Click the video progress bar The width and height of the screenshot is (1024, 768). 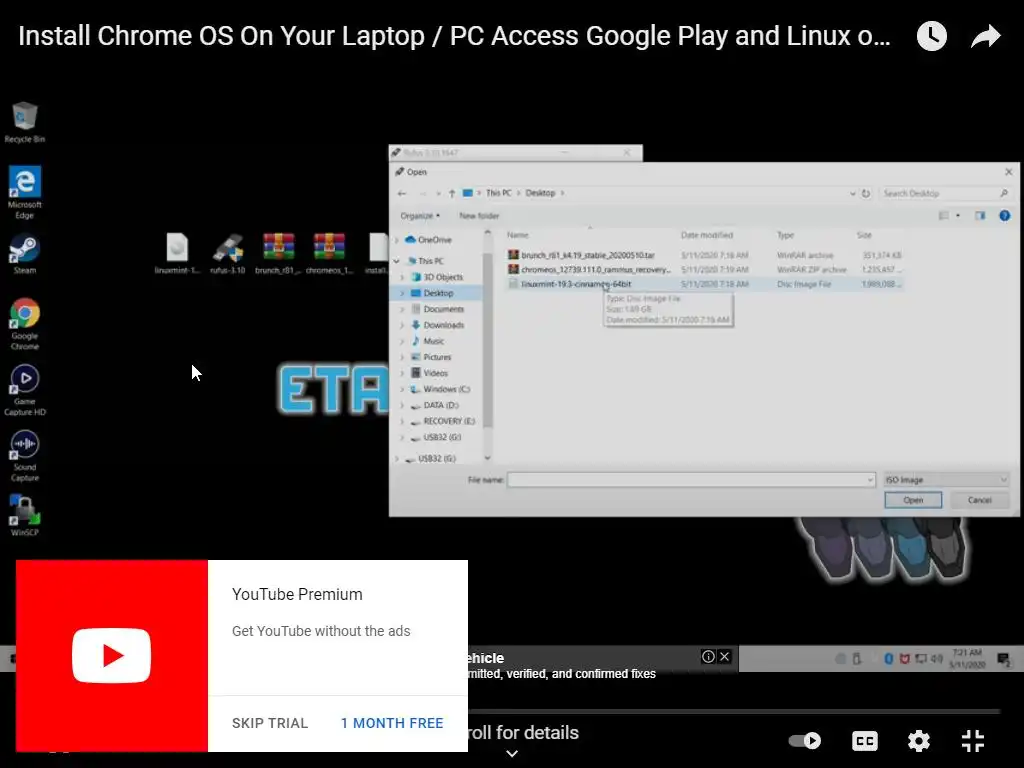coord(734,711)
